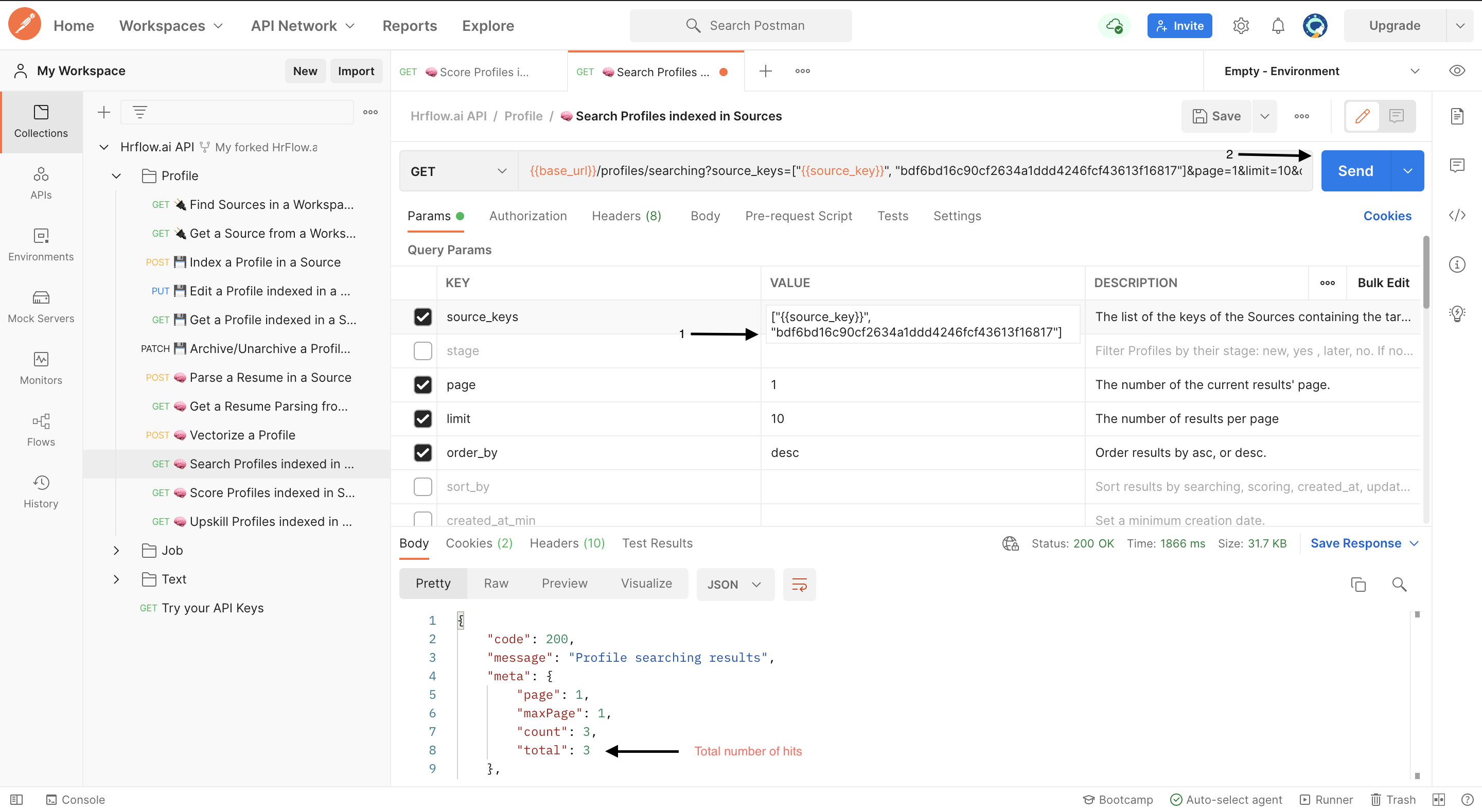Open the Flows sidebar section

pyautogui.click(x=41, y=430)
